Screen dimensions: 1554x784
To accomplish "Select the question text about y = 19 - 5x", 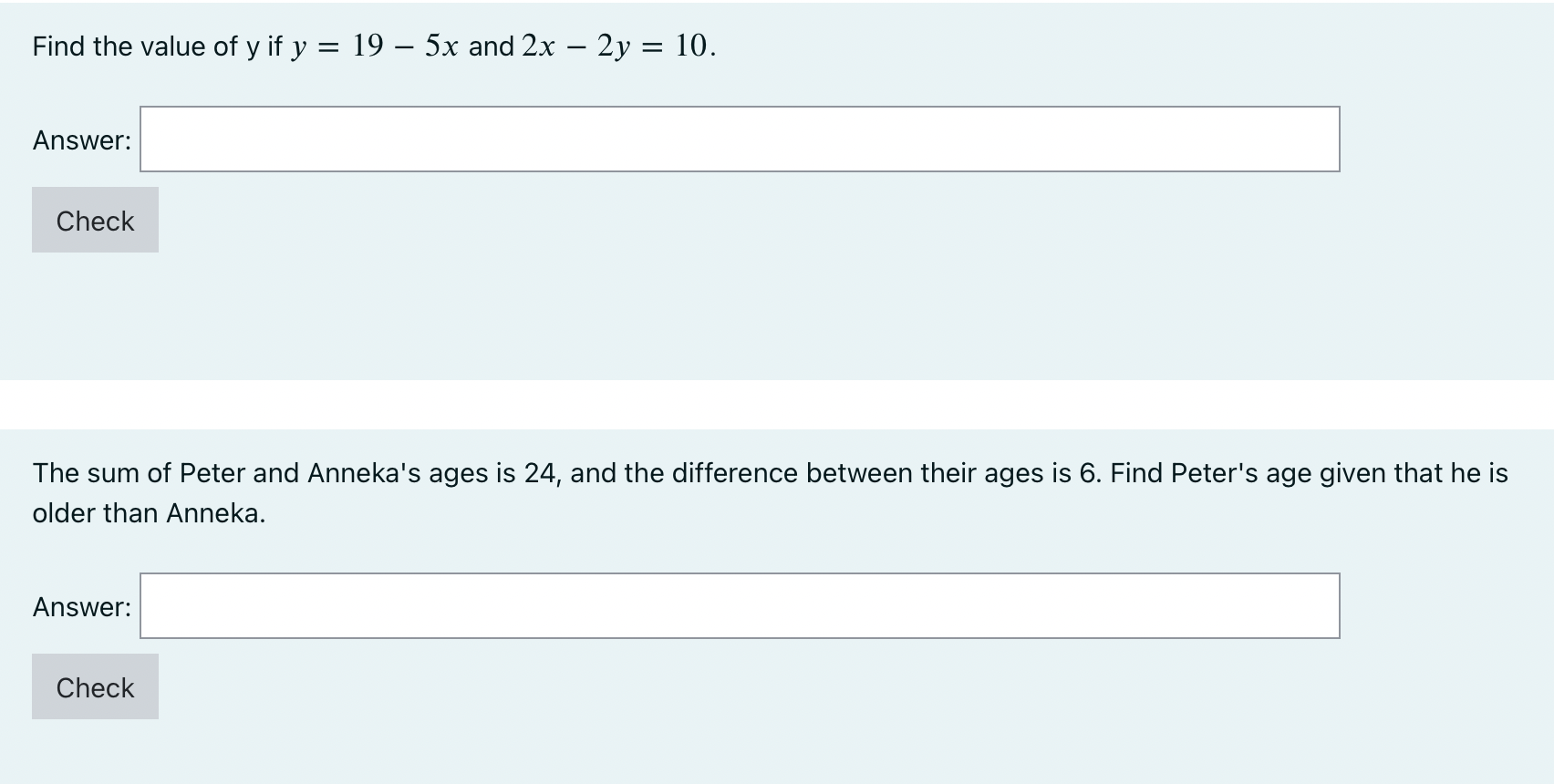I will (365, 46).
